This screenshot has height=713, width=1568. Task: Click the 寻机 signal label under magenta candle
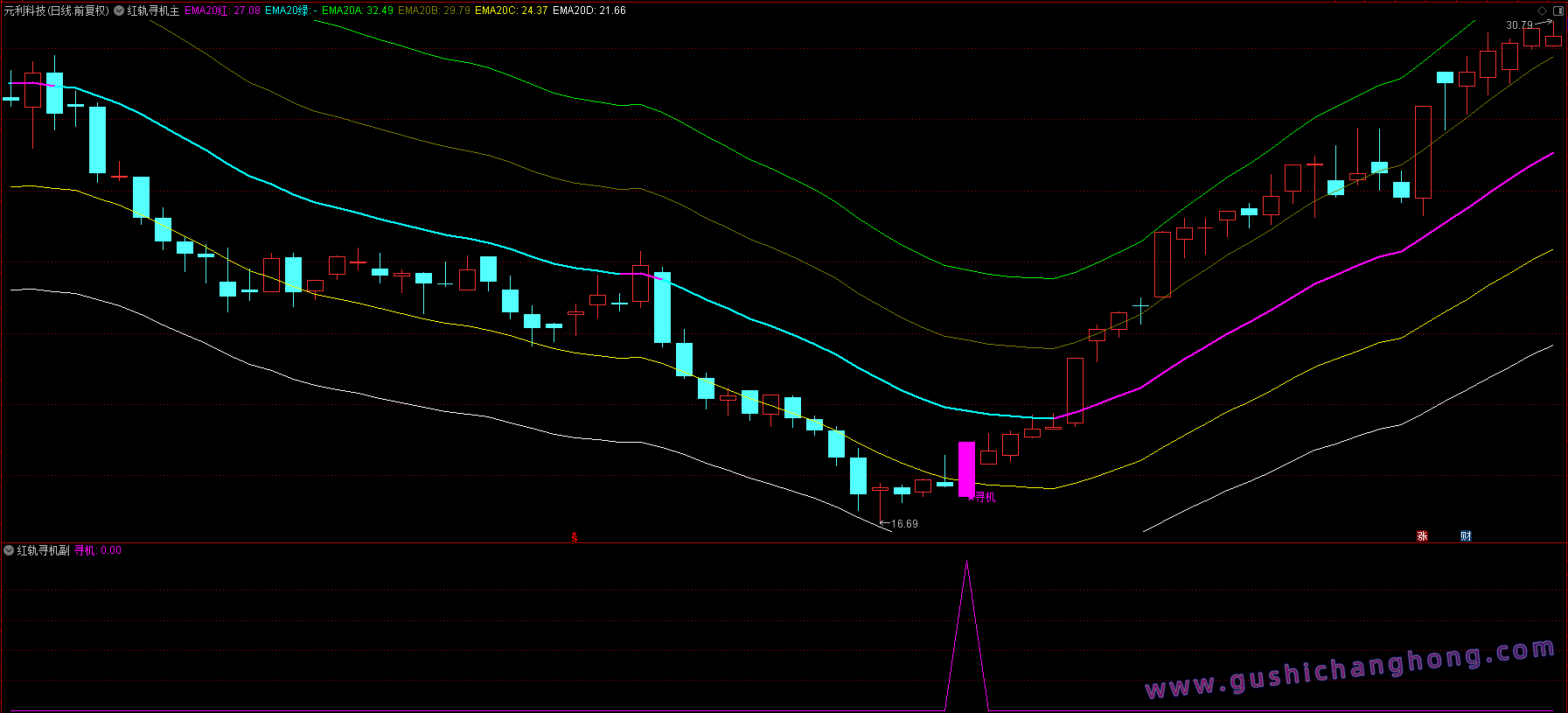983,497
